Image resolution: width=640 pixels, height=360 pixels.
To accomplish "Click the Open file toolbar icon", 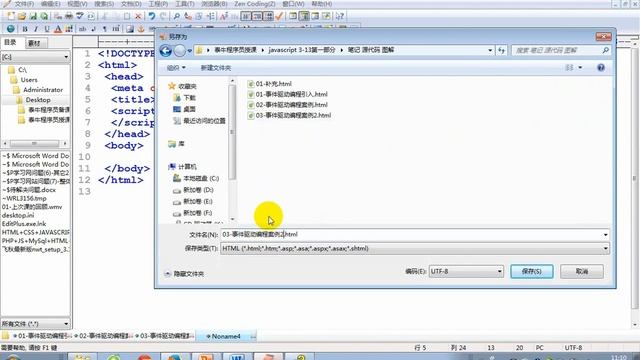I will [22, 16].
